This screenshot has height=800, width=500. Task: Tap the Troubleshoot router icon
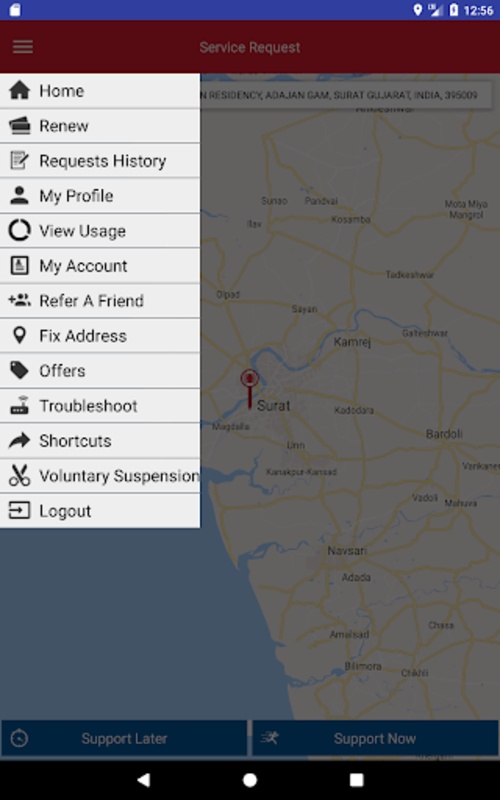click(19, 406)
